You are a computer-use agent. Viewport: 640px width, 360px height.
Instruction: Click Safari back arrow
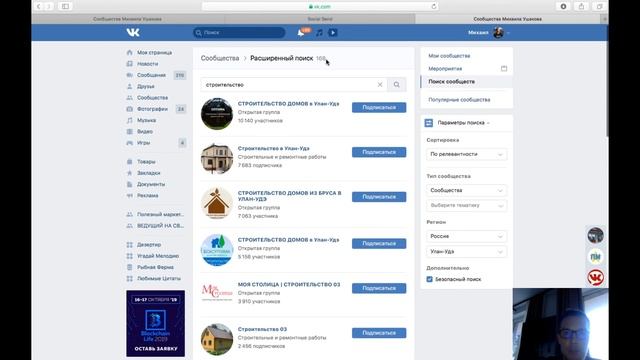(x=39, y=6)
